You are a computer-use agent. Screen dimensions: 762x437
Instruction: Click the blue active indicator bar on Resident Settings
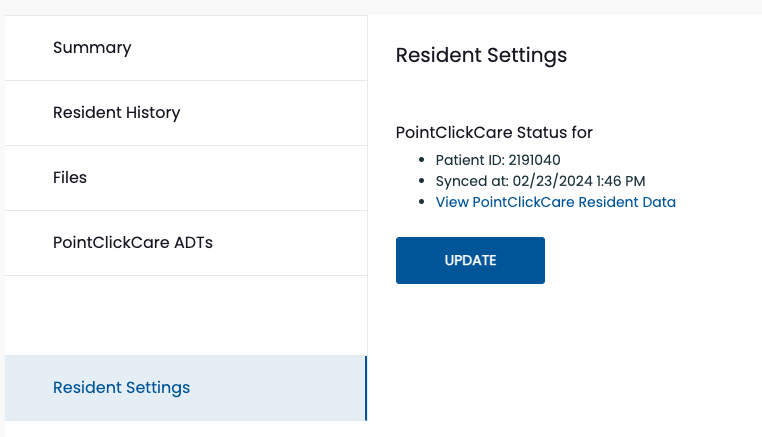[x=366, y=388]
